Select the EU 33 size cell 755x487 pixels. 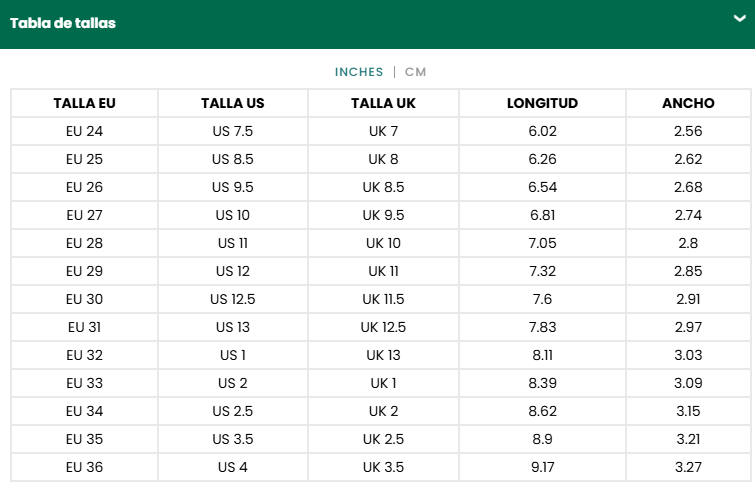click(85, 383)
